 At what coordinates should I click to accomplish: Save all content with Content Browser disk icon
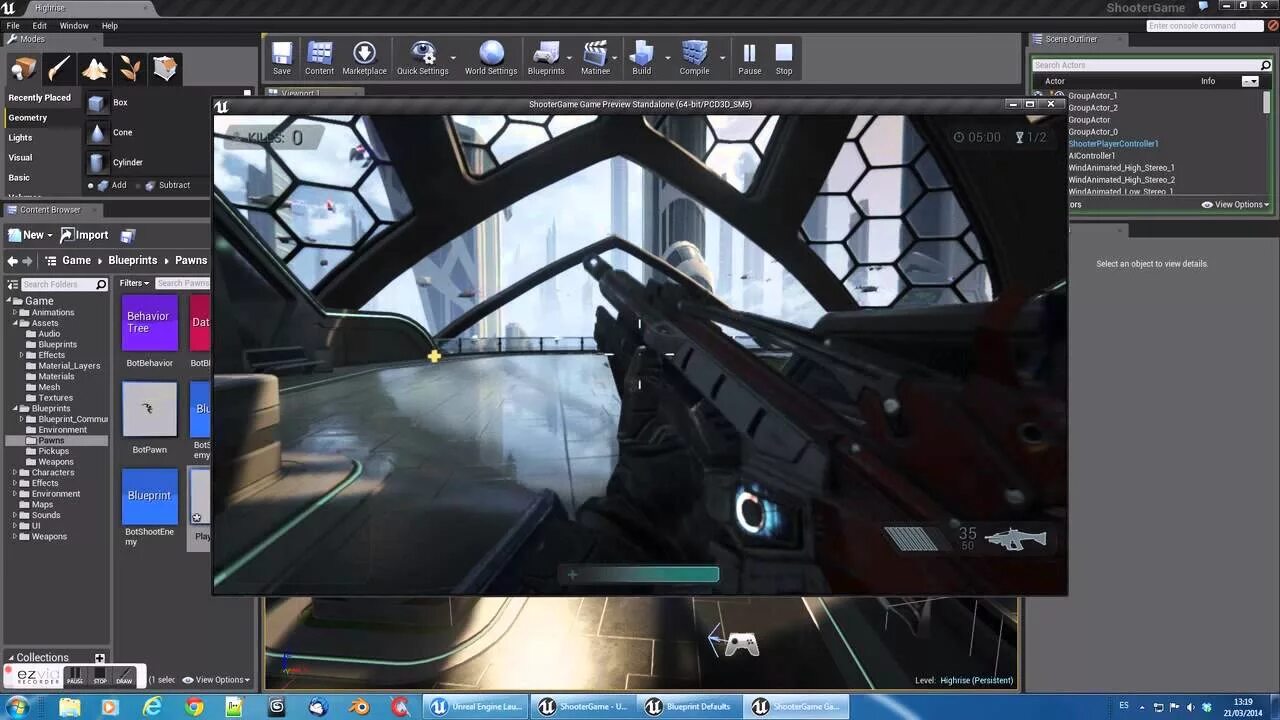tap(128, 235)
